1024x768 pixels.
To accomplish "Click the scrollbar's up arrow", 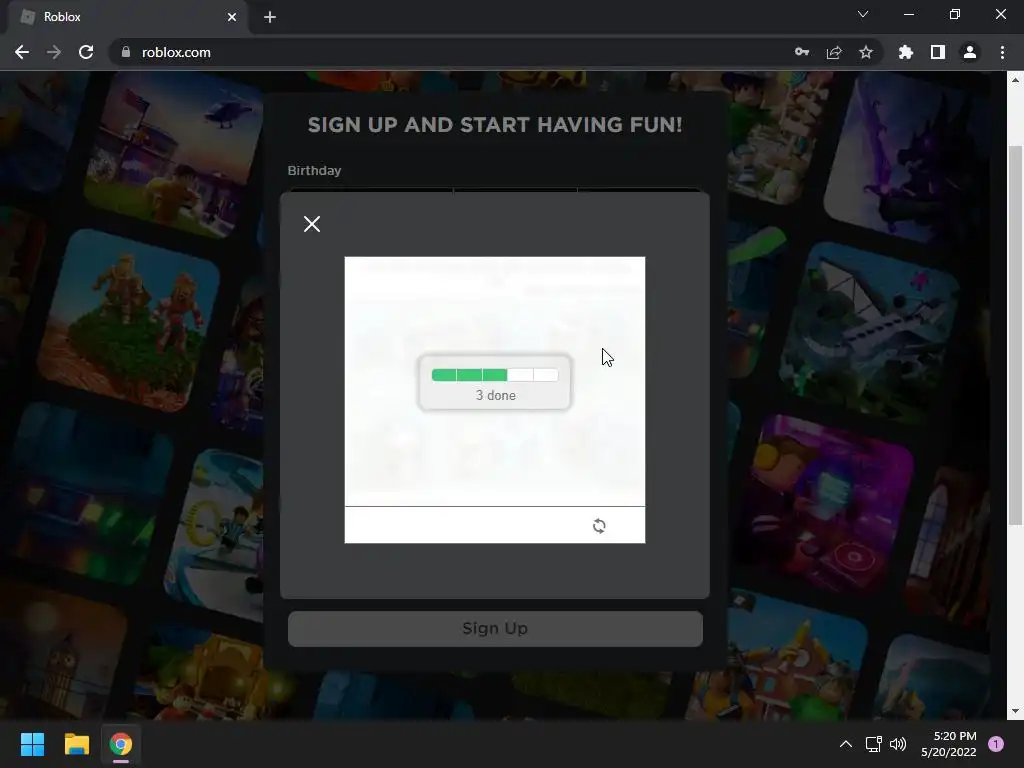I will [1015, 80].
